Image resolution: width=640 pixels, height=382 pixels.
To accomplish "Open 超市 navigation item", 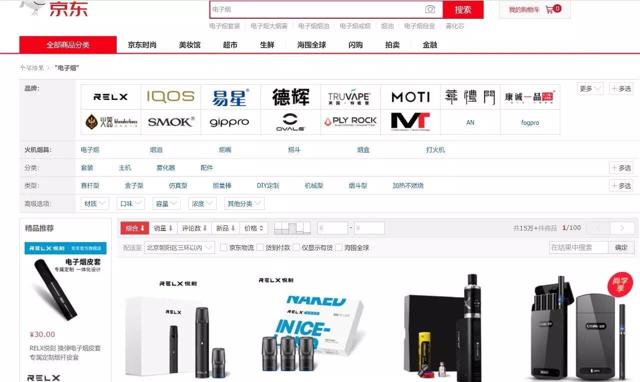I will coord(230,45).
